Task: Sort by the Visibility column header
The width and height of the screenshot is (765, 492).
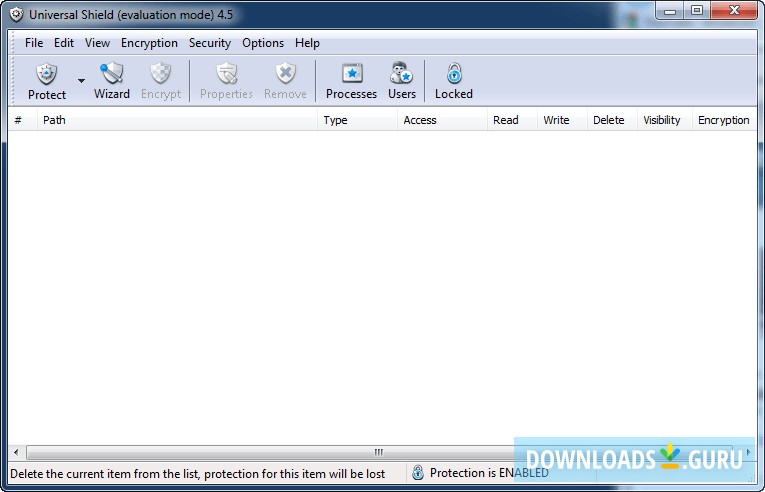Action: [x=664, y=120]
